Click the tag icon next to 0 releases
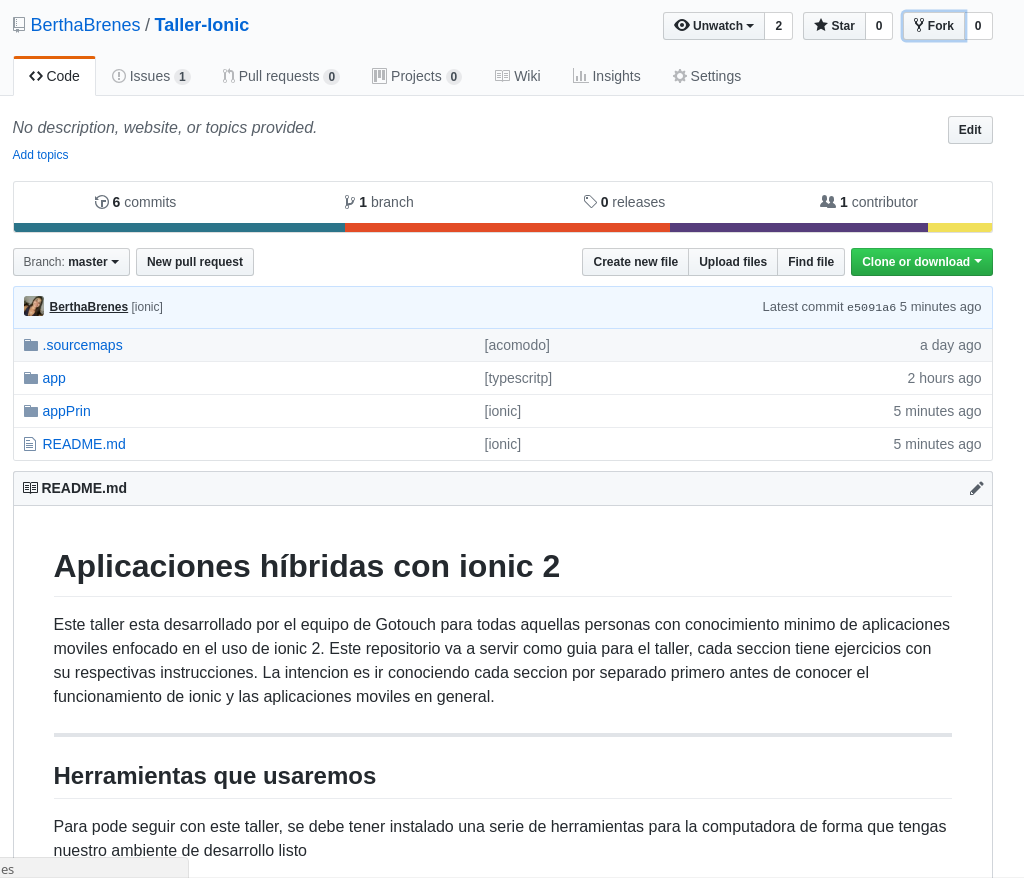1024x878 pixels. 590,202
